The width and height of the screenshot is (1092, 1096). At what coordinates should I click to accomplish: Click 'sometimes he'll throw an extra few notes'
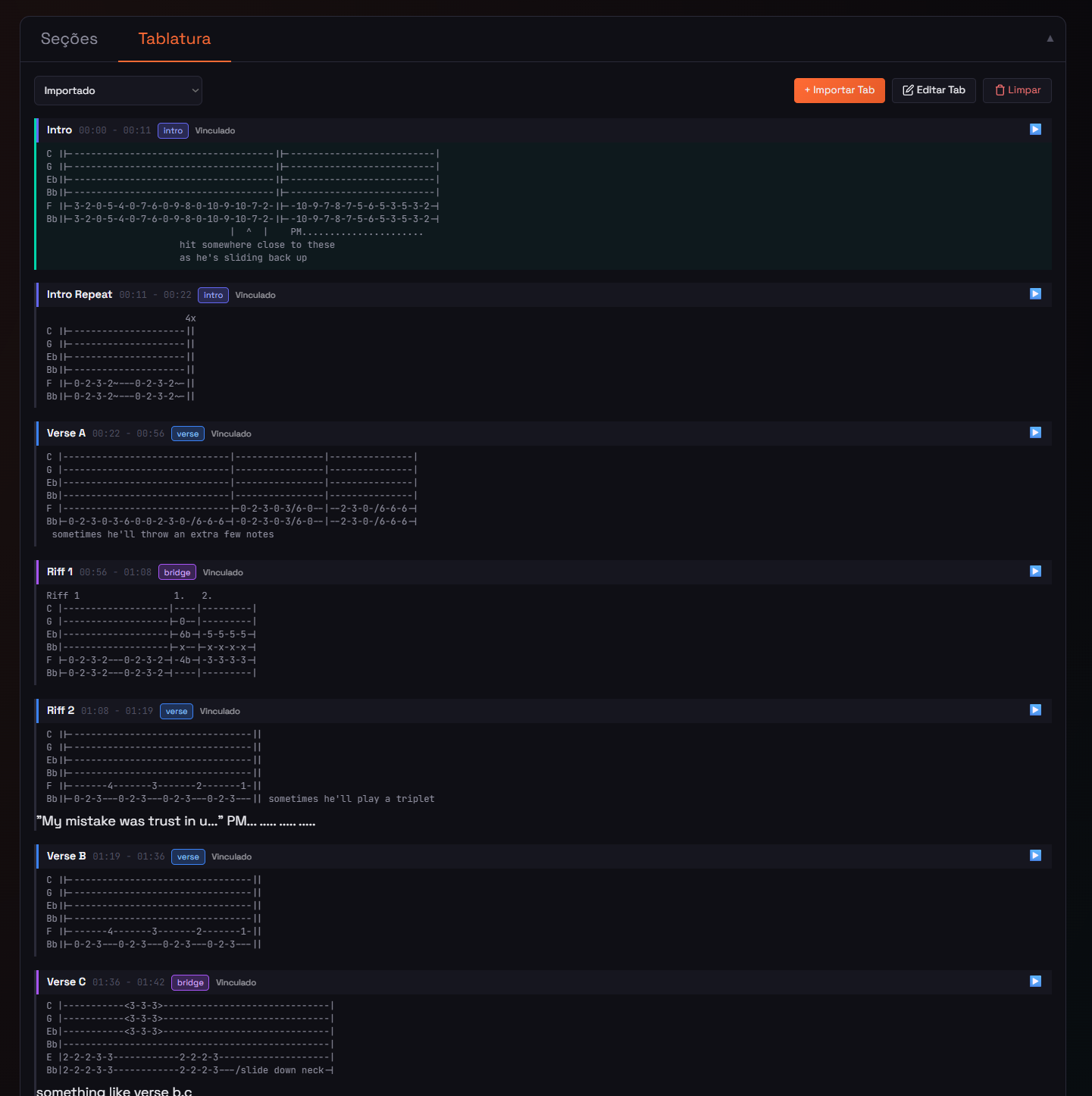[163, 534]
